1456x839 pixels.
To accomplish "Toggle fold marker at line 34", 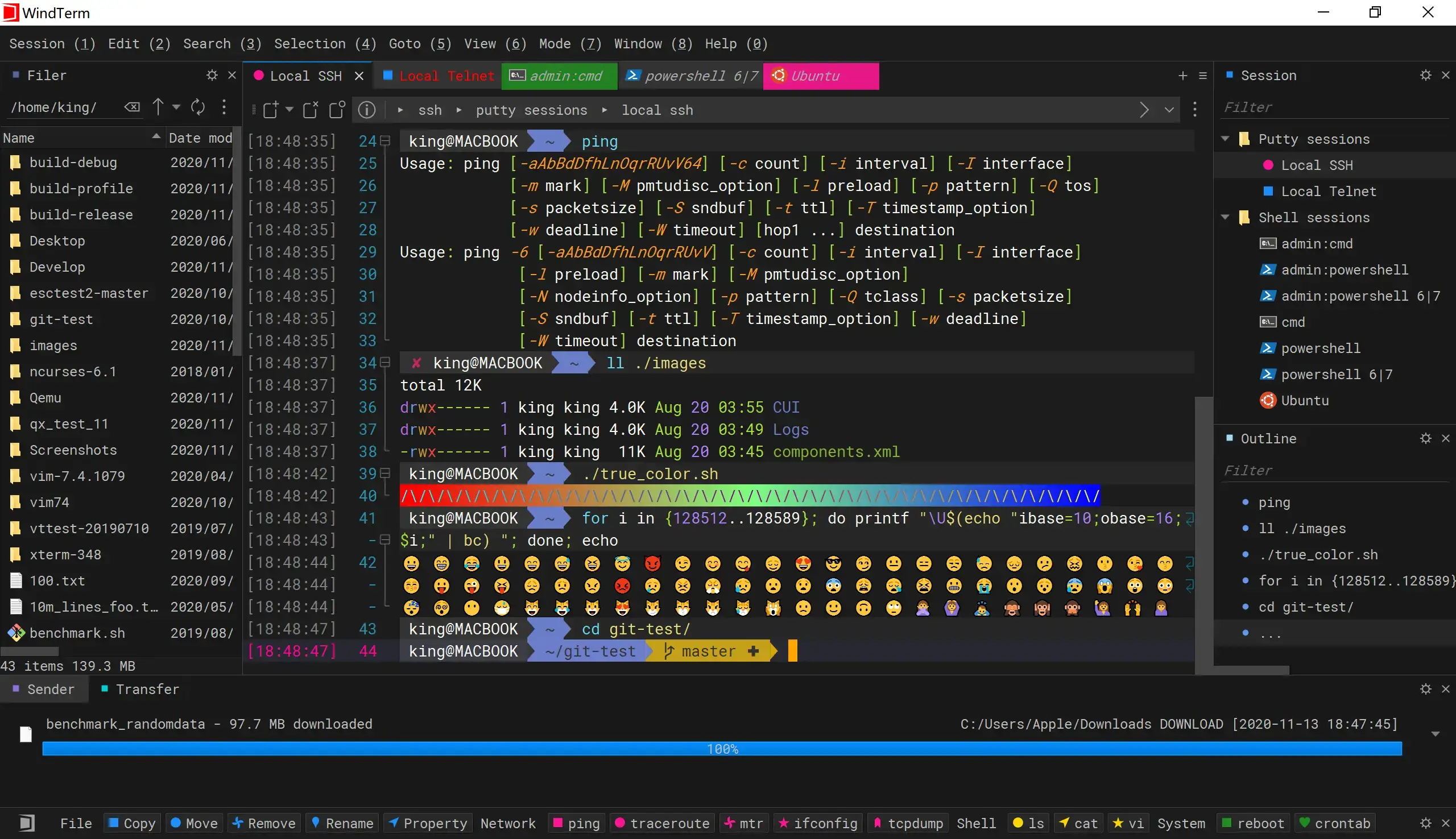I will click(385, 363).
